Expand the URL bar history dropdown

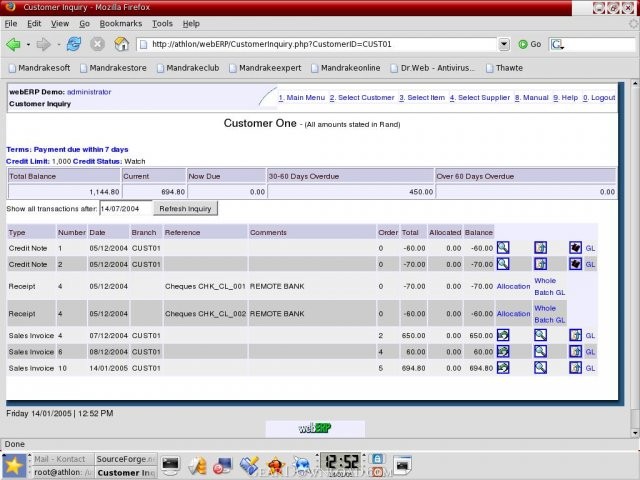504,44
